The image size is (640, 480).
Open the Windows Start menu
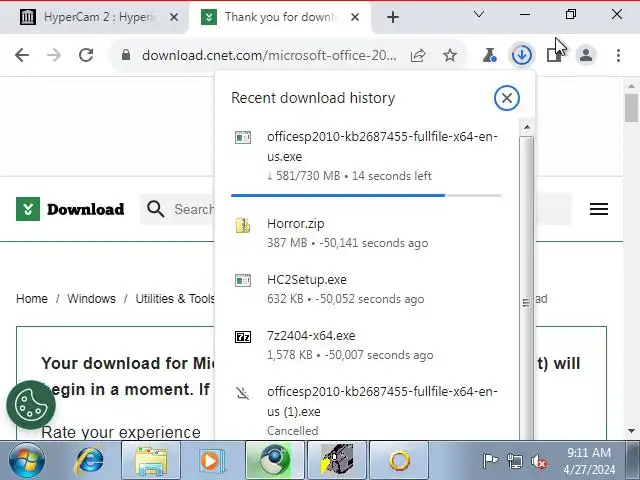[27, 461]
